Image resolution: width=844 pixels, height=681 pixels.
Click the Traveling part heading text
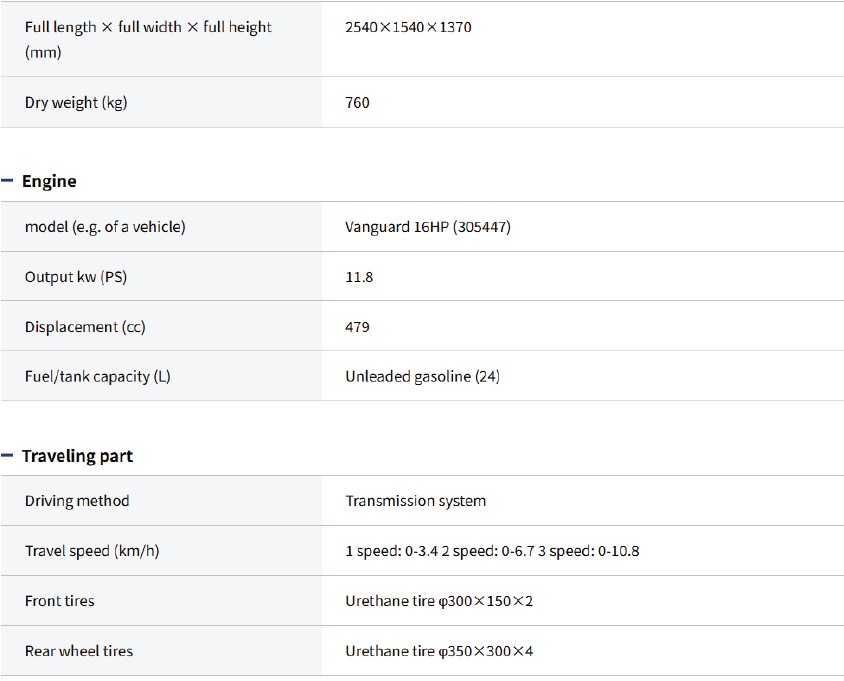pos(77,456)
